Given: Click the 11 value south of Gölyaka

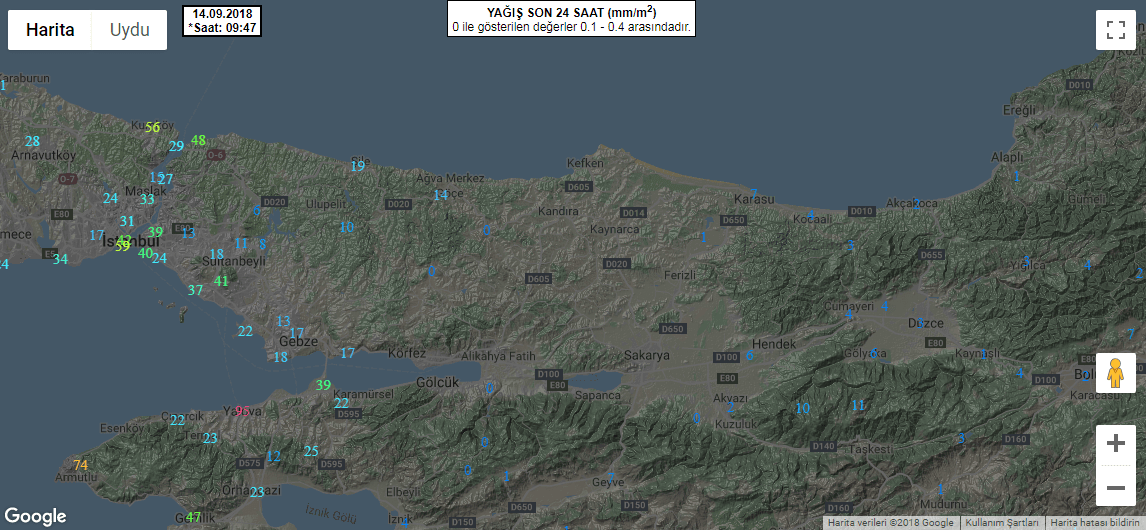Looking at the screenshot, I should (858, 405).
